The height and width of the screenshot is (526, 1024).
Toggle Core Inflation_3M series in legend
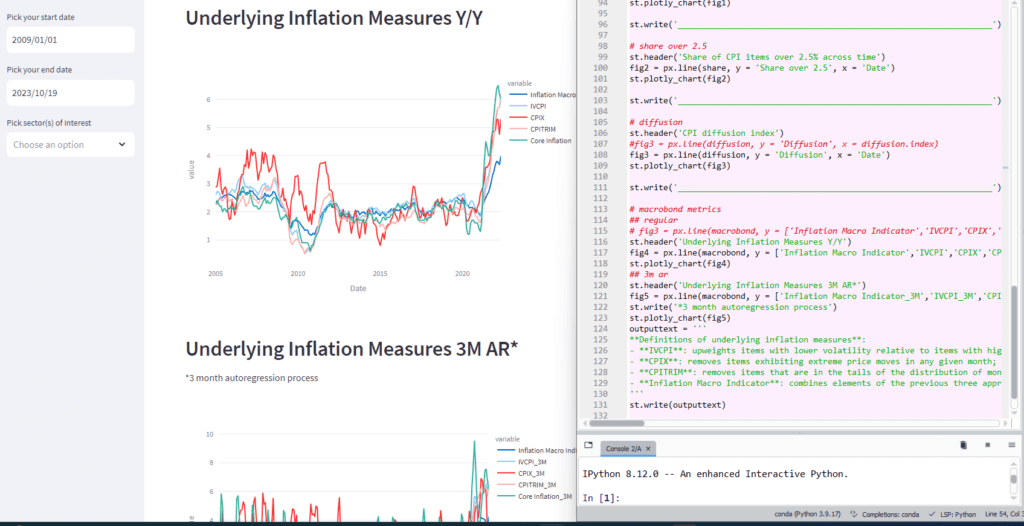pos(534,497)
